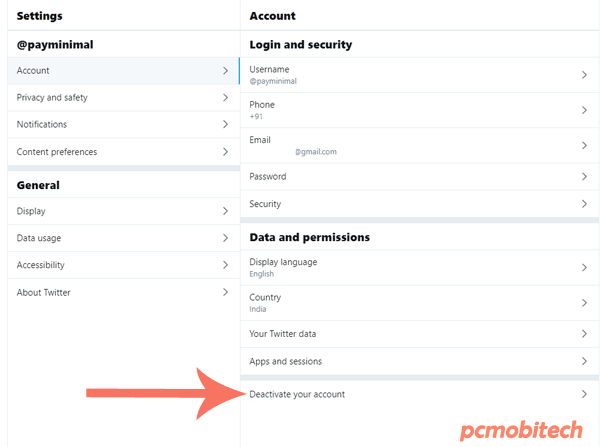Click the Deactivate row chevron arrow
Viewport: 600px width, 447px height.
pos(584,394)
